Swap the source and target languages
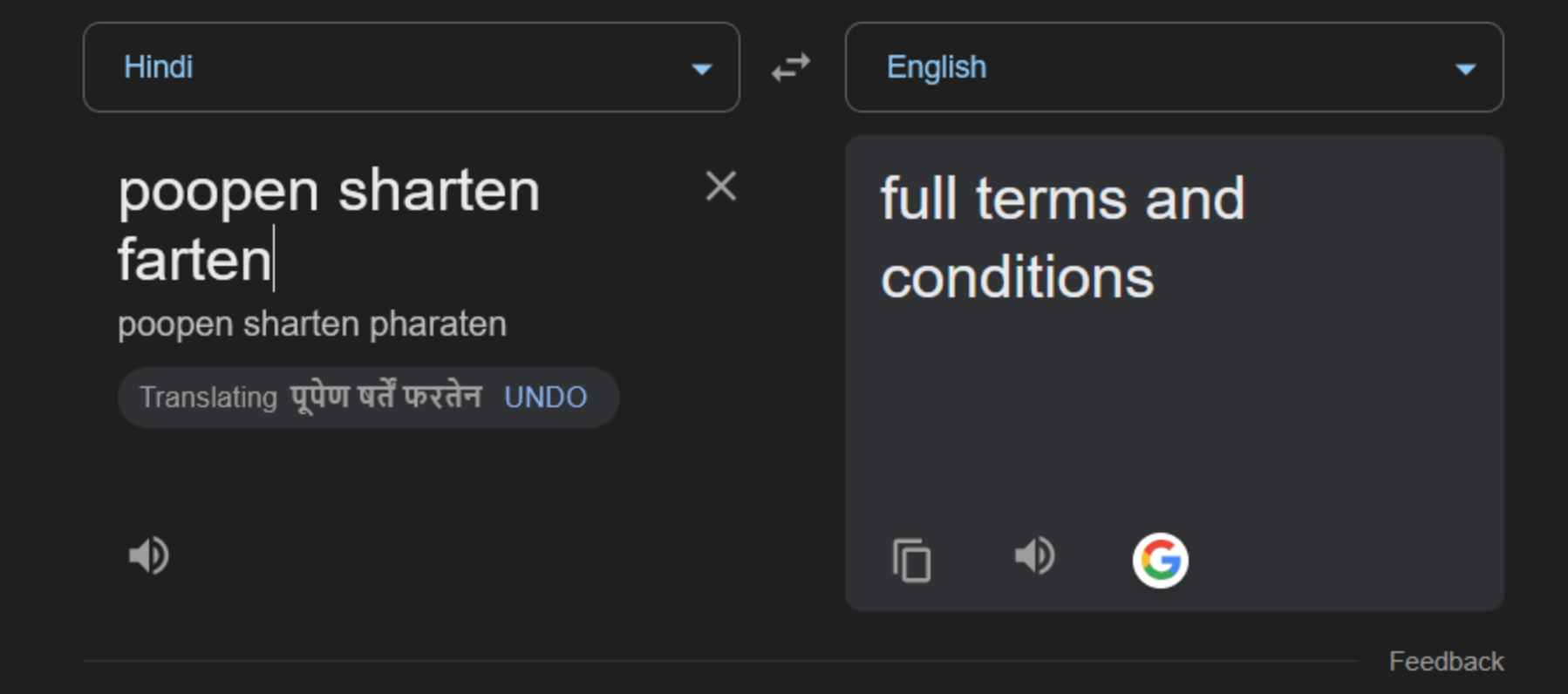The image size is (1568, 694). (x=791, y=67)
